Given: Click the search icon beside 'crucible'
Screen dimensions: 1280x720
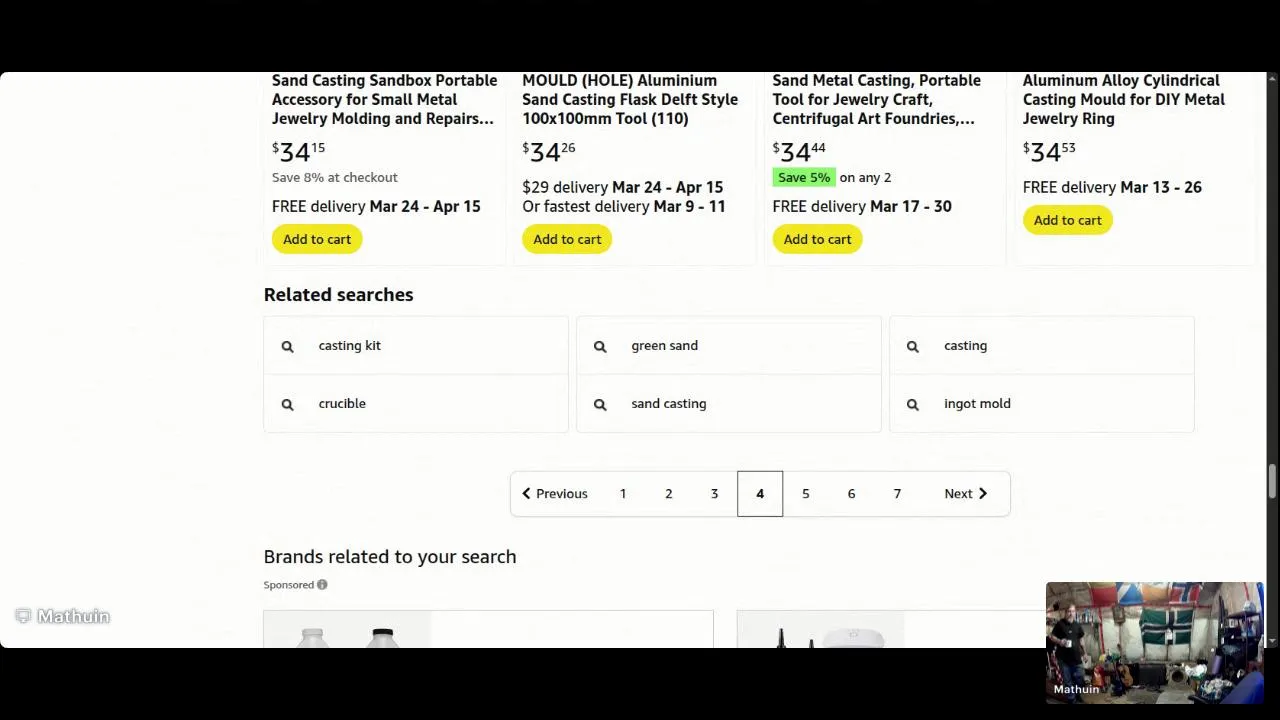Looking at the screenshot, I should pos(288,404).
